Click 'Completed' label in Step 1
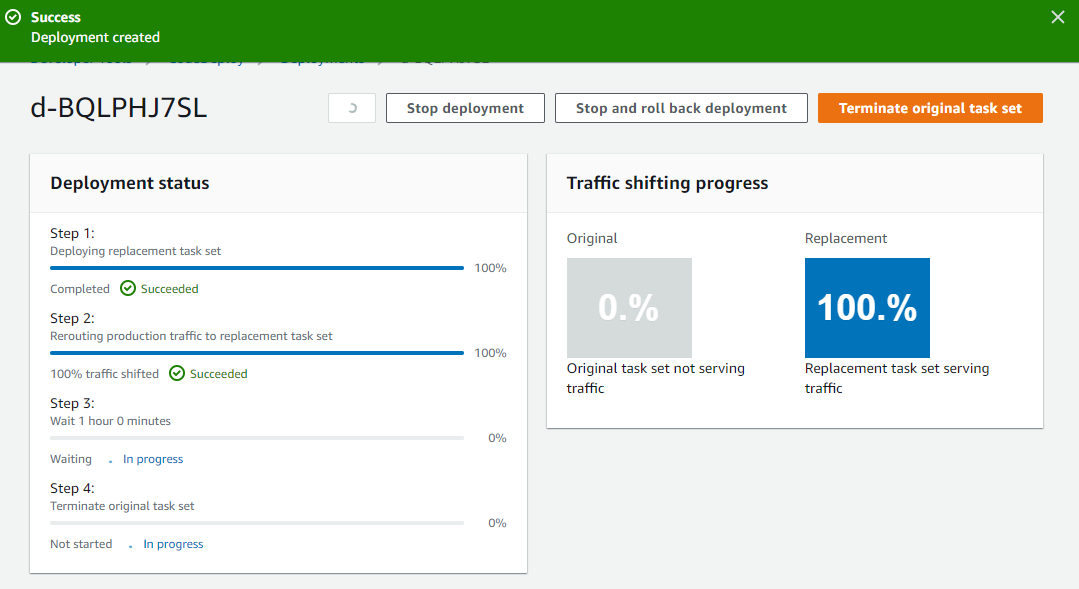 [79, 289]
